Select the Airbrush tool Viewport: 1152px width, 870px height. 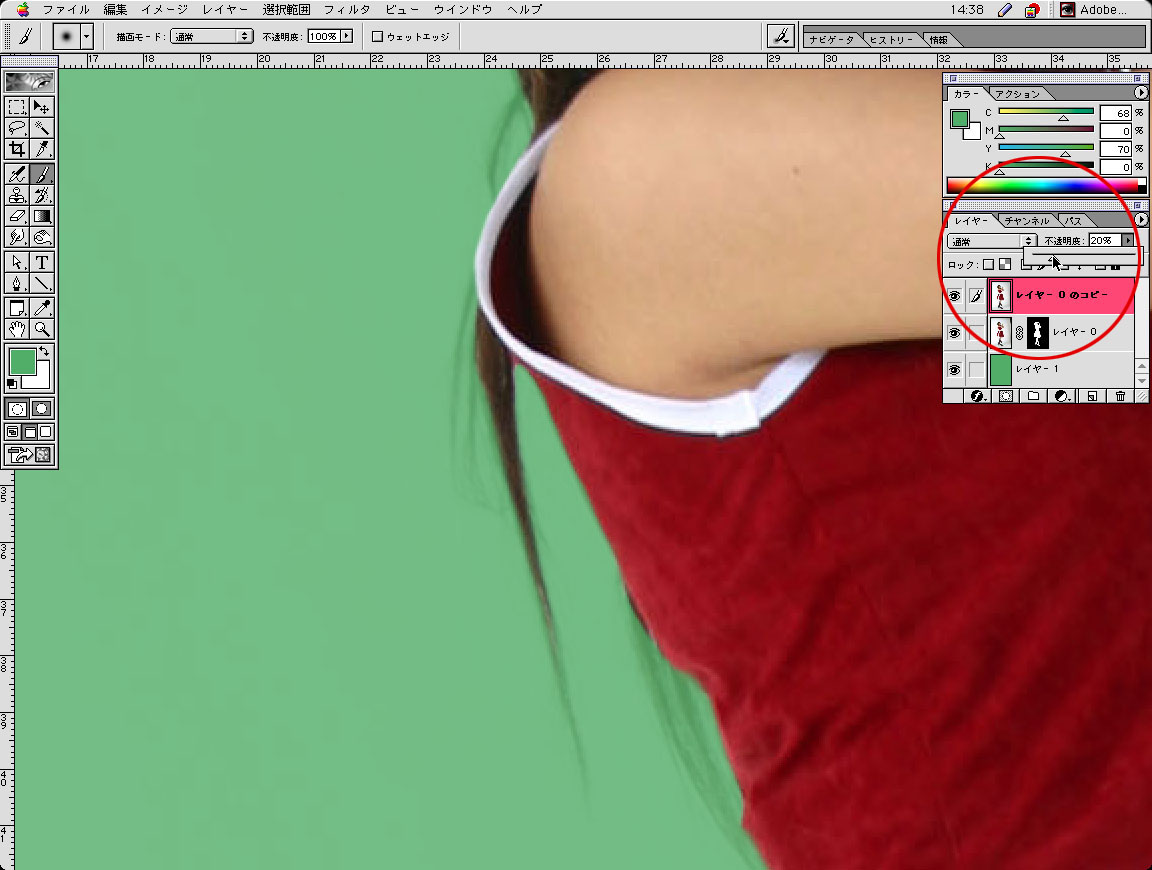click(x=17, y=174)
